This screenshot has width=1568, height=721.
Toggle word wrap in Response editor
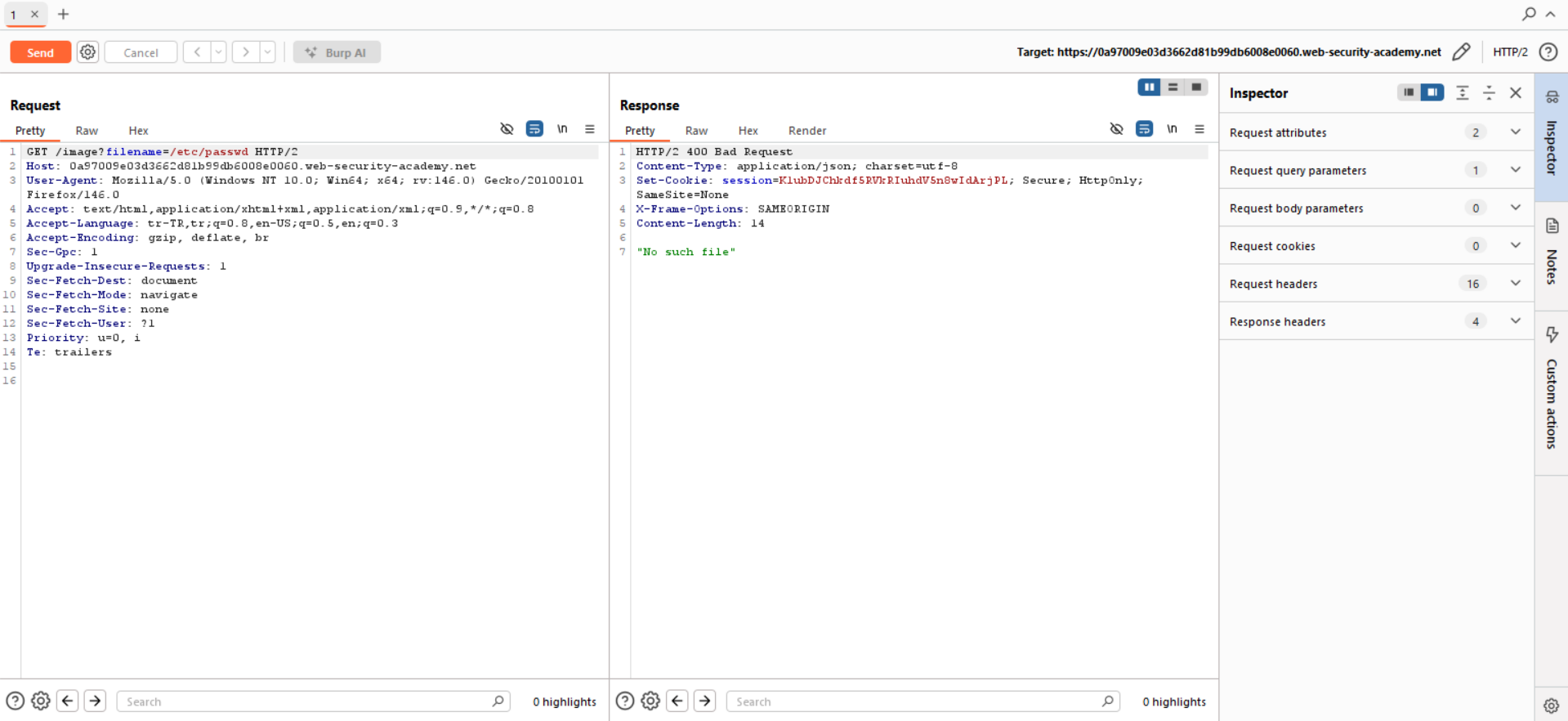click(1144, 129)
